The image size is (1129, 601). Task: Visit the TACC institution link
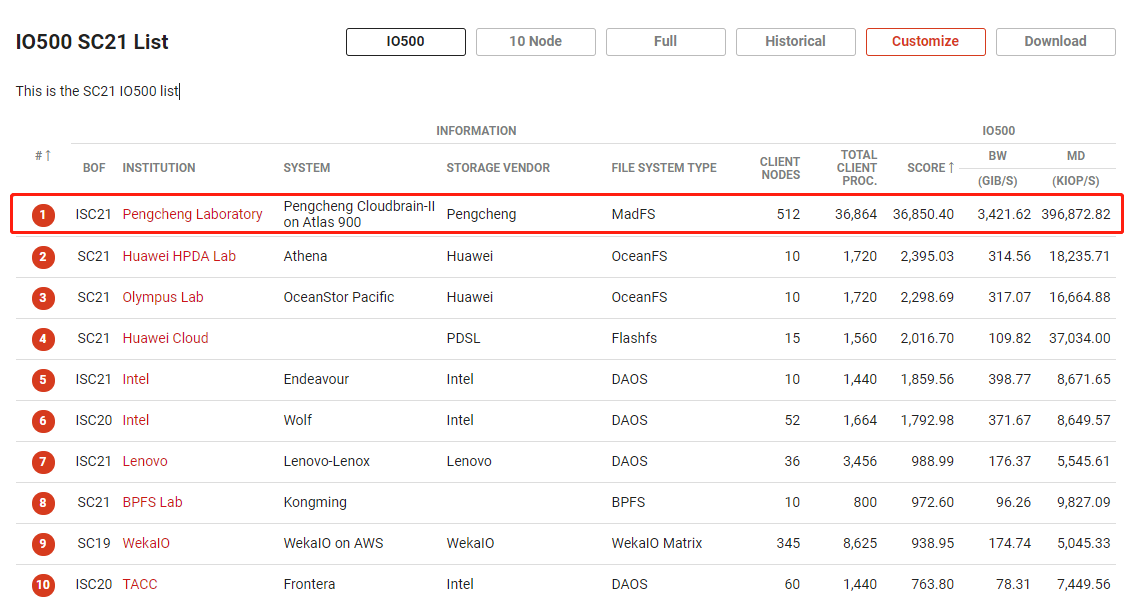(x=140, y=584)
